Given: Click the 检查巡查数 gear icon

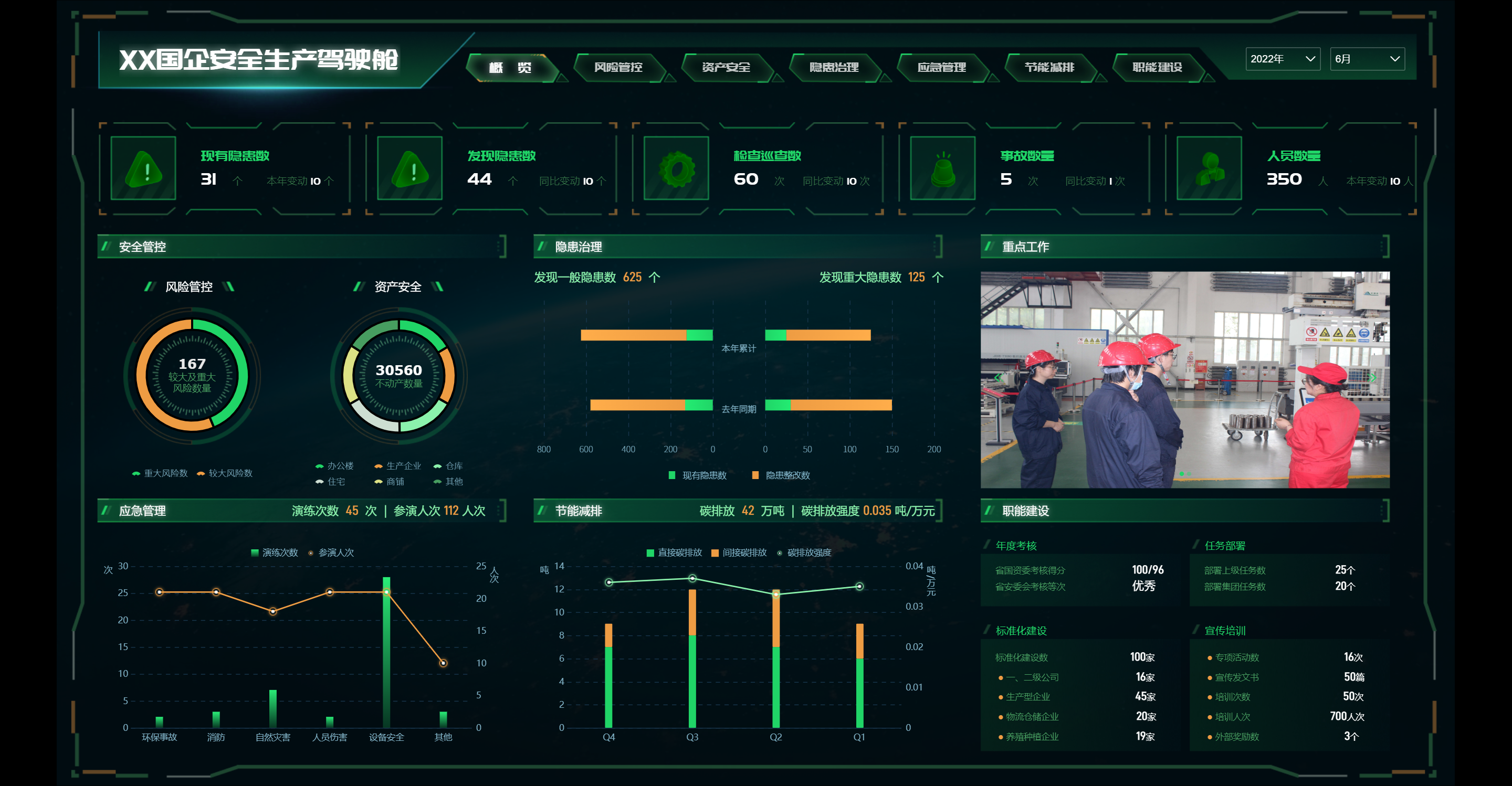Looking at the screenshot, I should (x=676, y=168).
